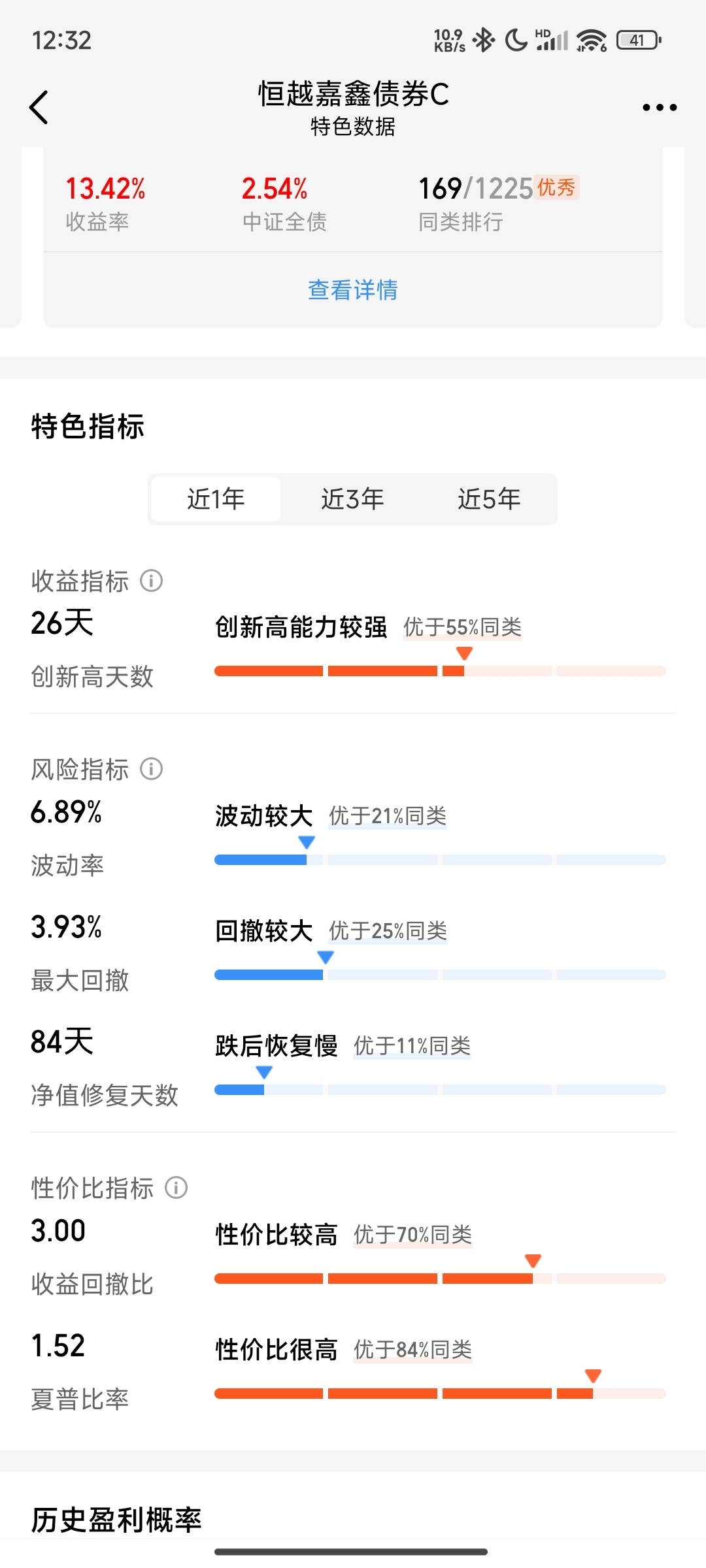Viewport: 706px width, 1568px height.
Task: Select the 近1年 period tab
Action: [x=216, y=499]
